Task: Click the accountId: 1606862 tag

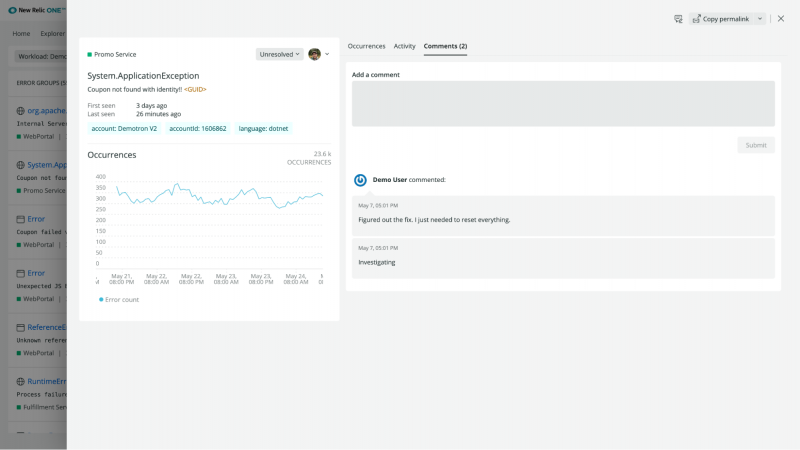Action: (197, 129)
